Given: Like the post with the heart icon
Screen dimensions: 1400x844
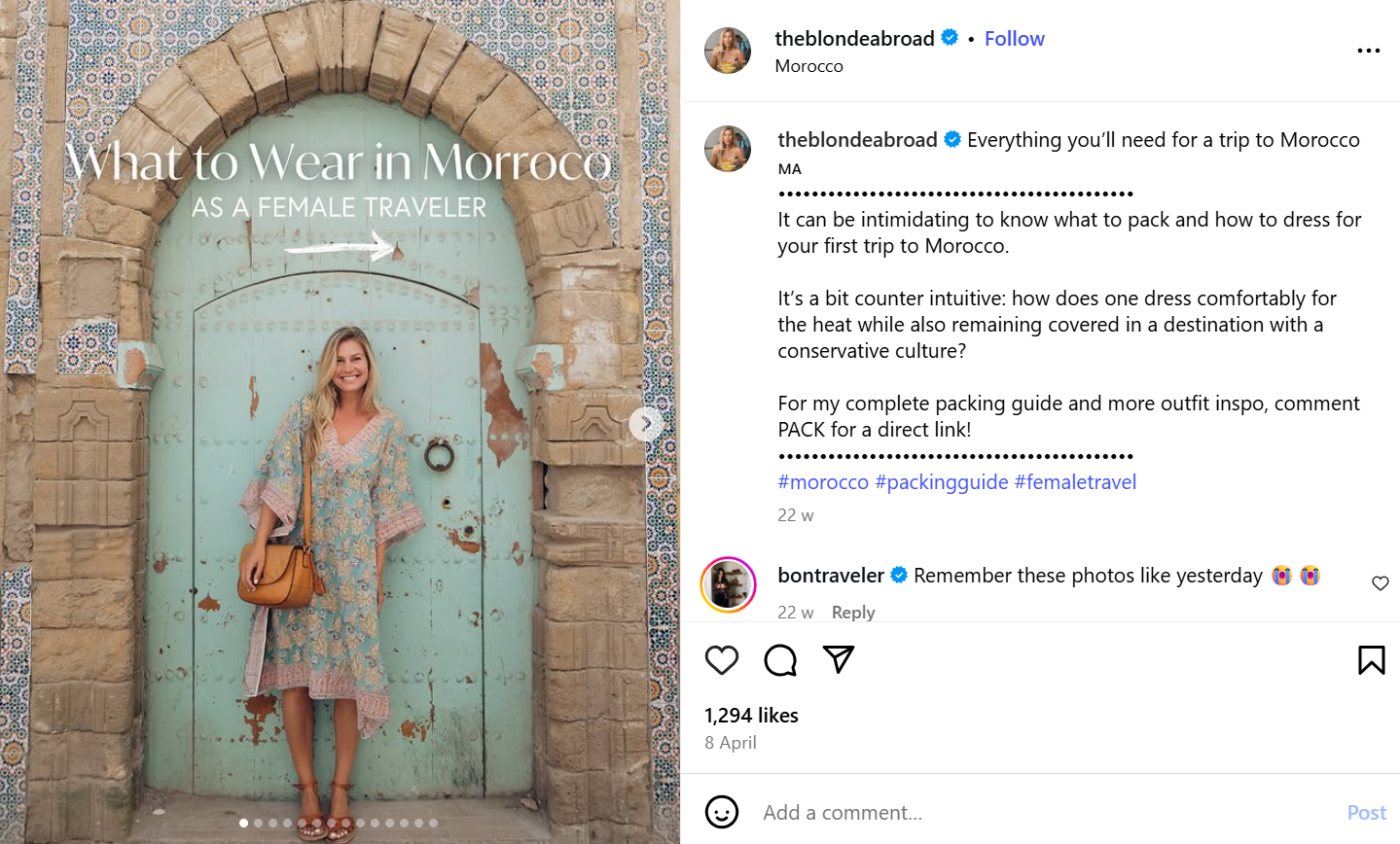Looking at the screenshot, I should [x=722, y=660].
